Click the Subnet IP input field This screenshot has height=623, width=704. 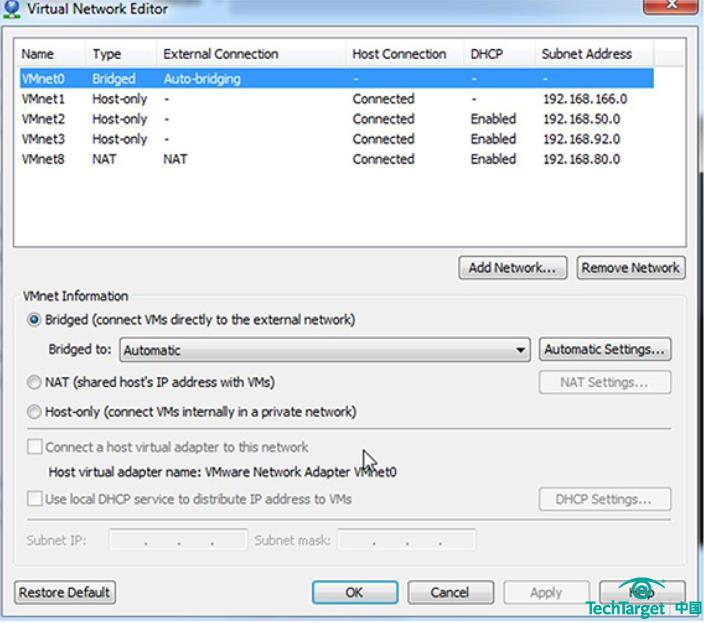(178, 540)
